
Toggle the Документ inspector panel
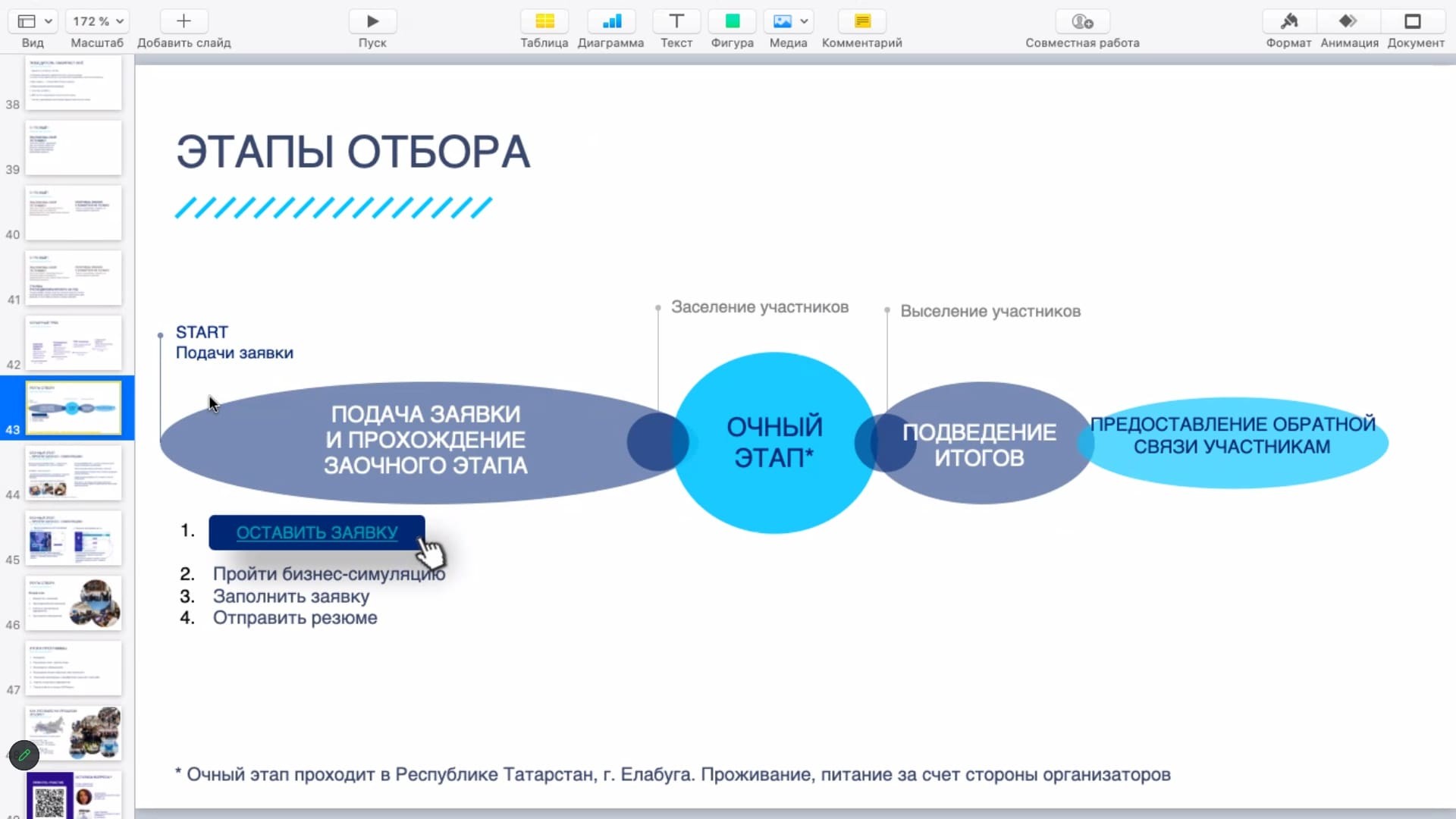pos(1413,21)
